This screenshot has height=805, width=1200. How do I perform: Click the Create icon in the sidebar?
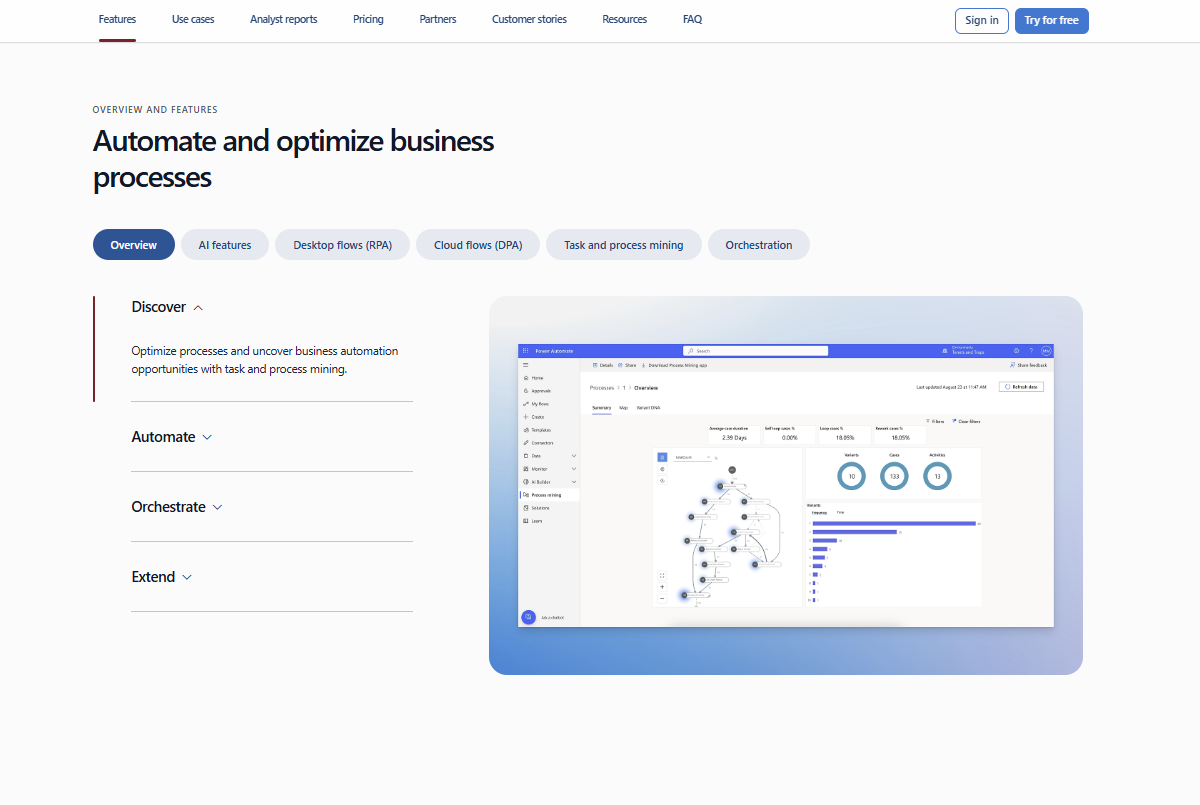click(x=525, y=416)
